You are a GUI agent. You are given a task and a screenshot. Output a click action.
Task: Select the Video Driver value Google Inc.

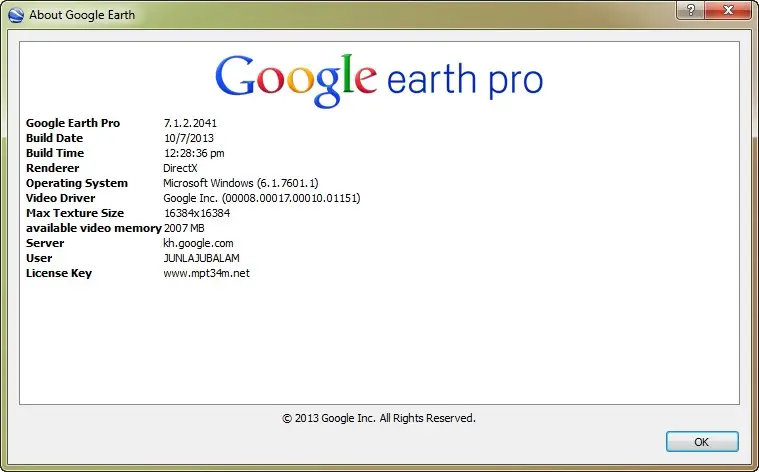click(x=262, y=198)
